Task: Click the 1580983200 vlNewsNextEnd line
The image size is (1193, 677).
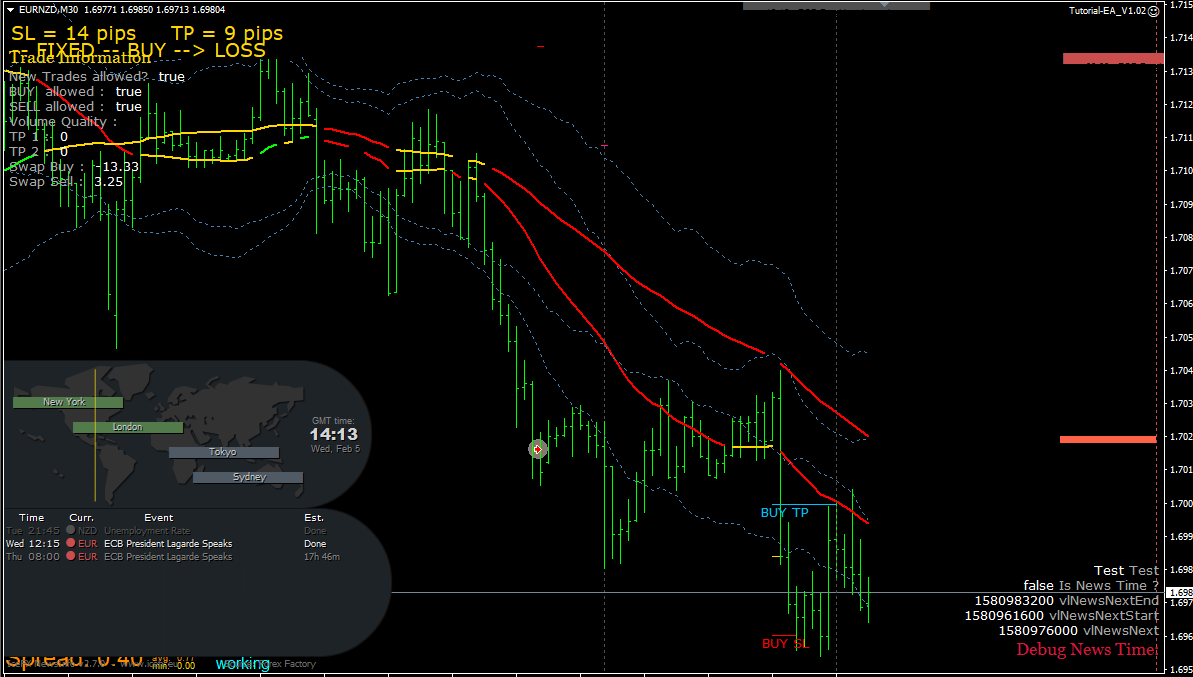Action: [1067, 600]
